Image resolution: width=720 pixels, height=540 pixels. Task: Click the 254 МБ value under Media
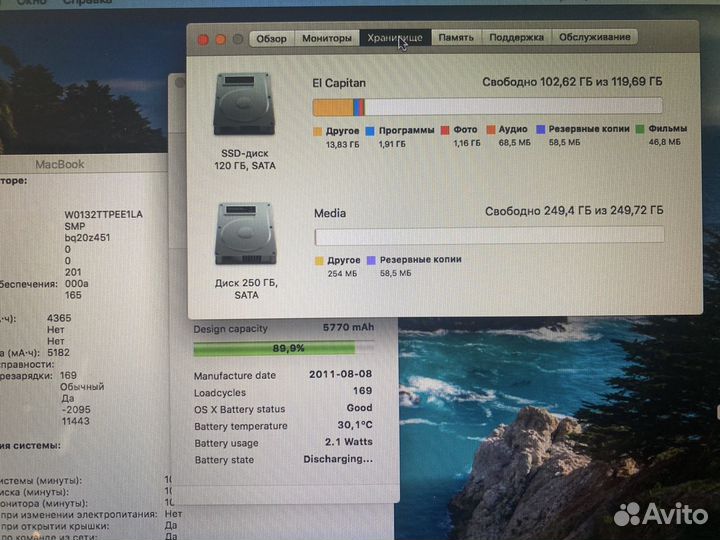342,274
